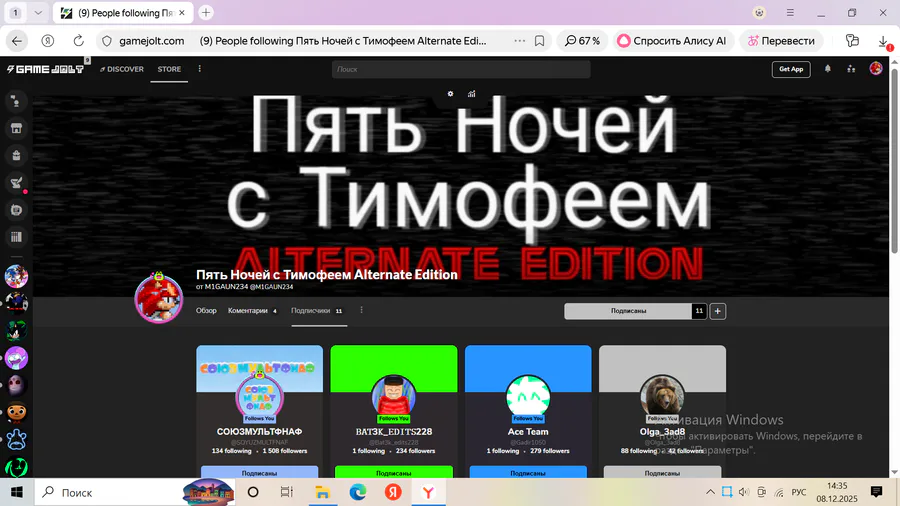Go back with the browser back arrow
The width and height of the screenshot is (900, 506).
[x=17, y=41]
